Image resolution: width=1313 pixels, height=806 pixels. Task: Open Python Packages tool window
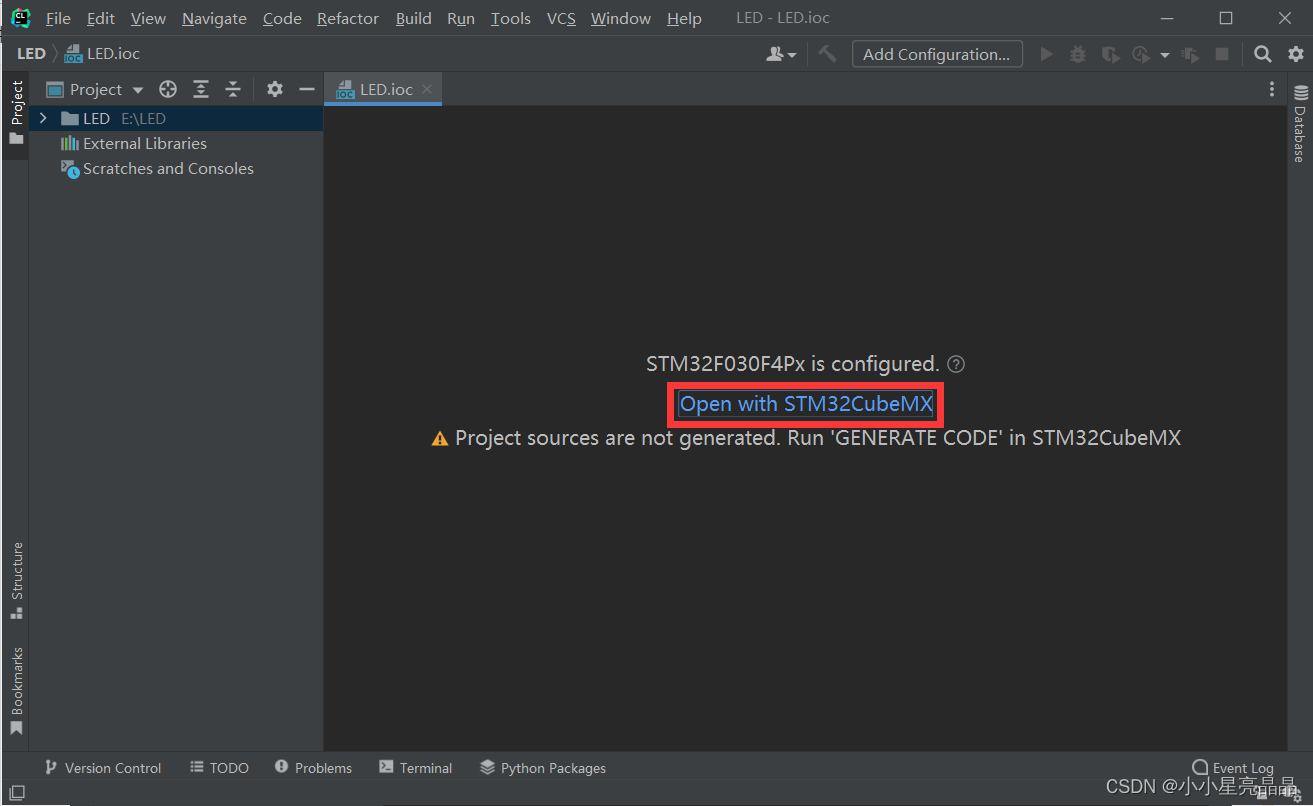tap(543, 768)
